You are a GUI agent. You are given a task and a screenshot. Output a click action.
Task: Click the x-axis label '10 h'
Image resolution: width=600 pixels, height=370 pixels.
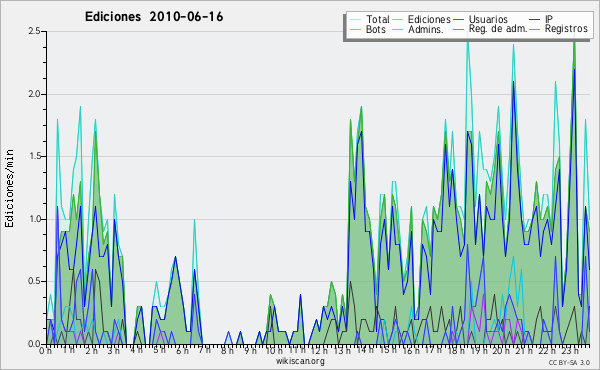click(x=274, y=351)
